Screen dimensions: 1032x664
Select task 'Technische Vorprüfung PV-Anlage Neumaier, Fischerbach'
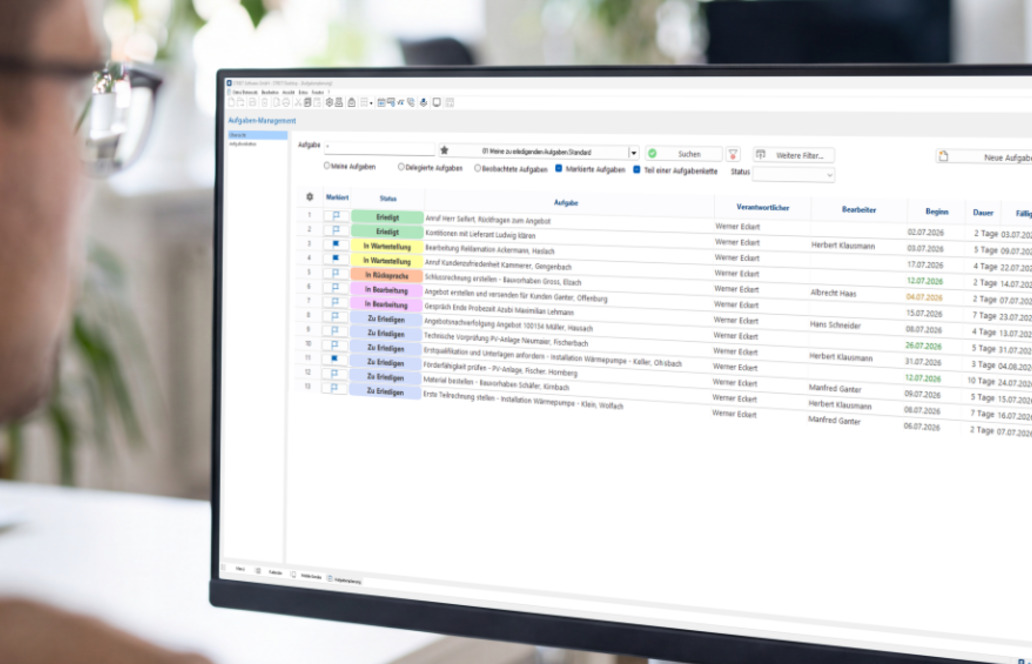pos(505,340)
